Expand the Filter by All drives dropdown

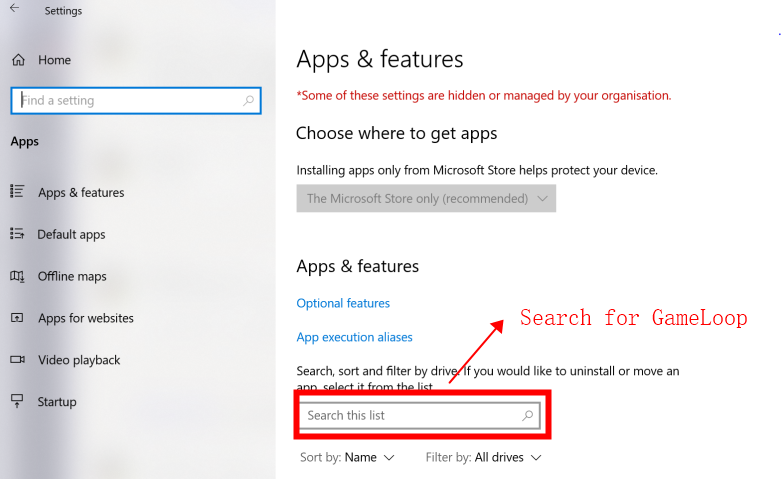click(x=483, y=457)
